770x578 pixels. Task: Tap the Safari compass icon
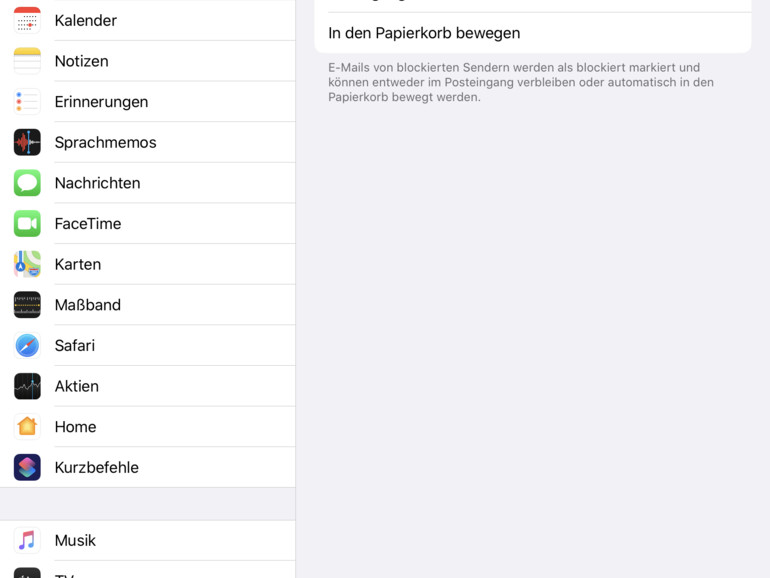click(x=27, y=346)
